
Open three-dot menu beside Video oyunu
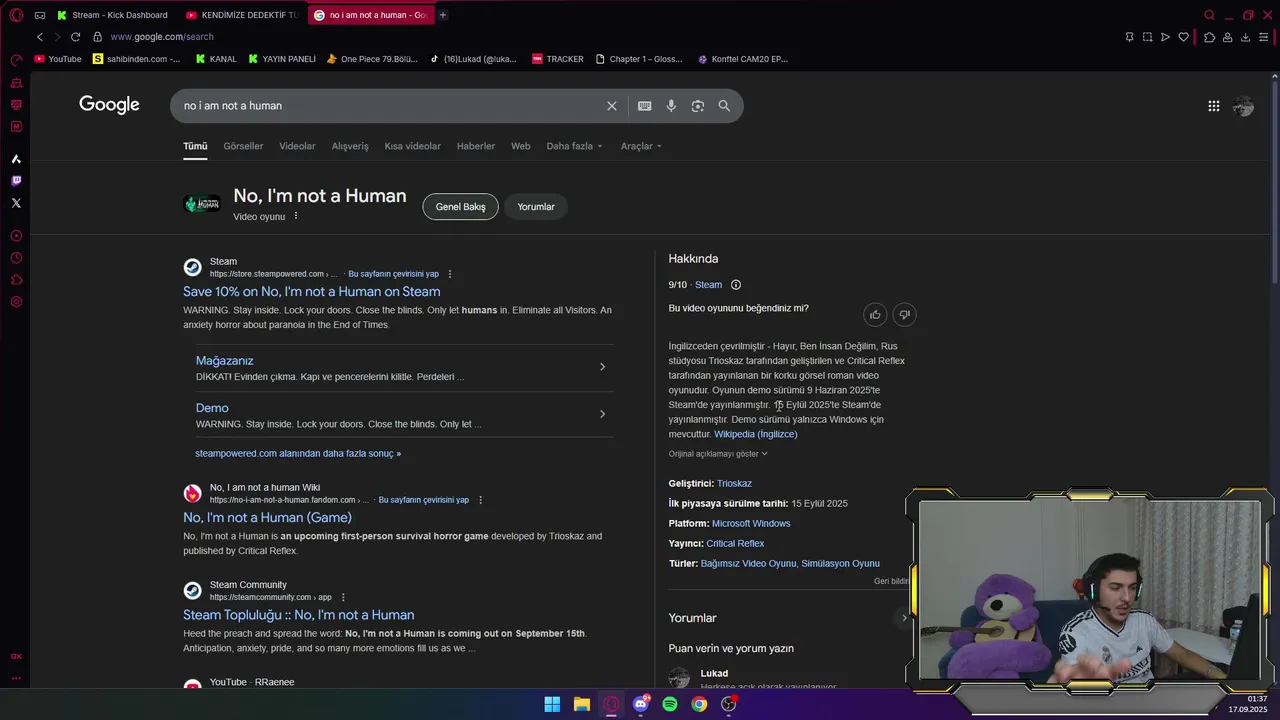(x=296, y=216)
